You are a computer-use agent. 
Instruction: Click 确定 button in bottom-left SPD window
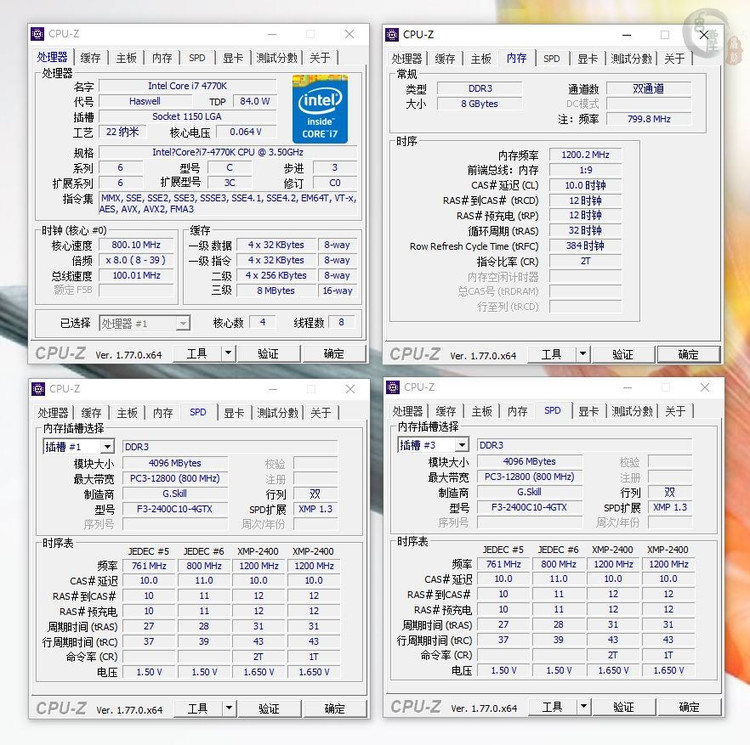(x=335, y=708)
